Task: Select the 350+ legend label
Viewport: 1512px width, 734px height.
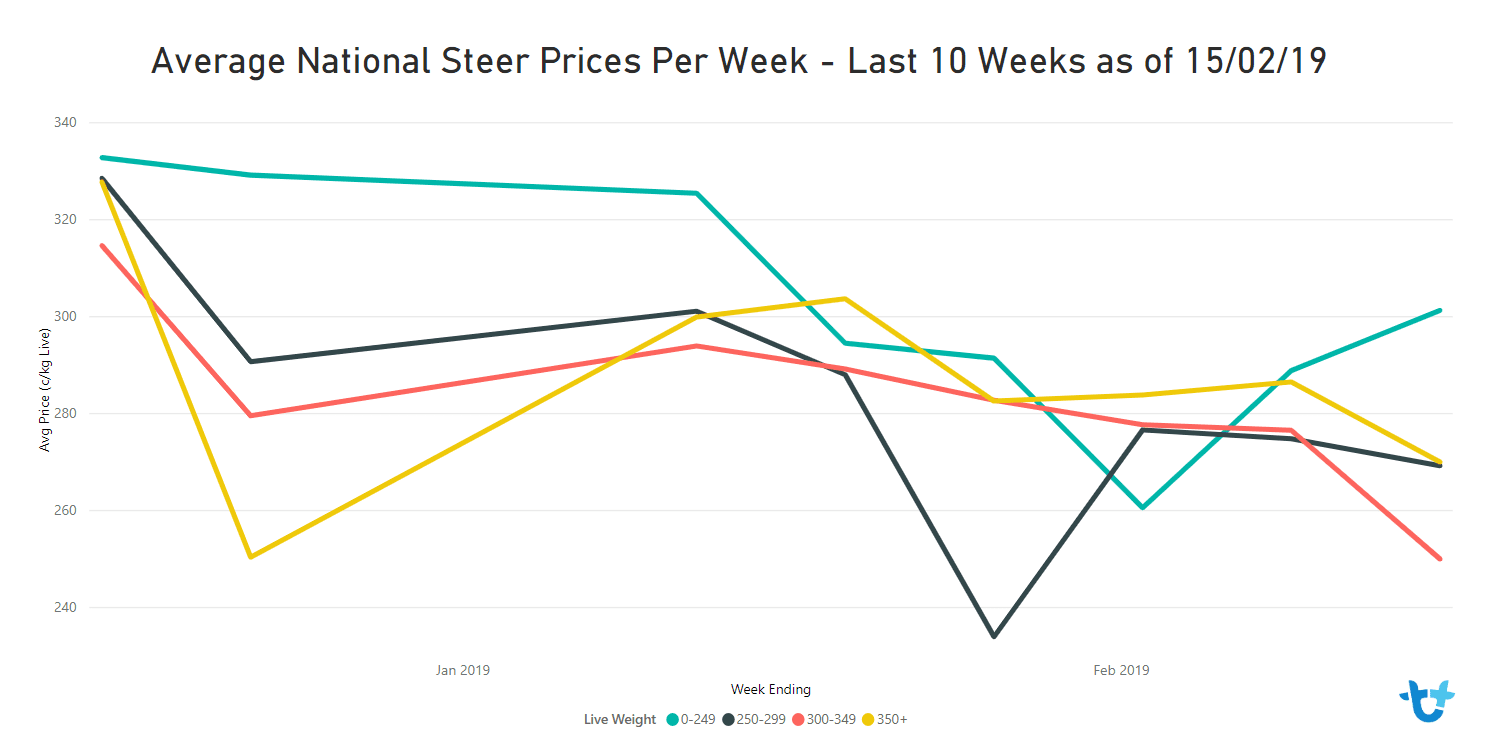Action: [892, 719]
